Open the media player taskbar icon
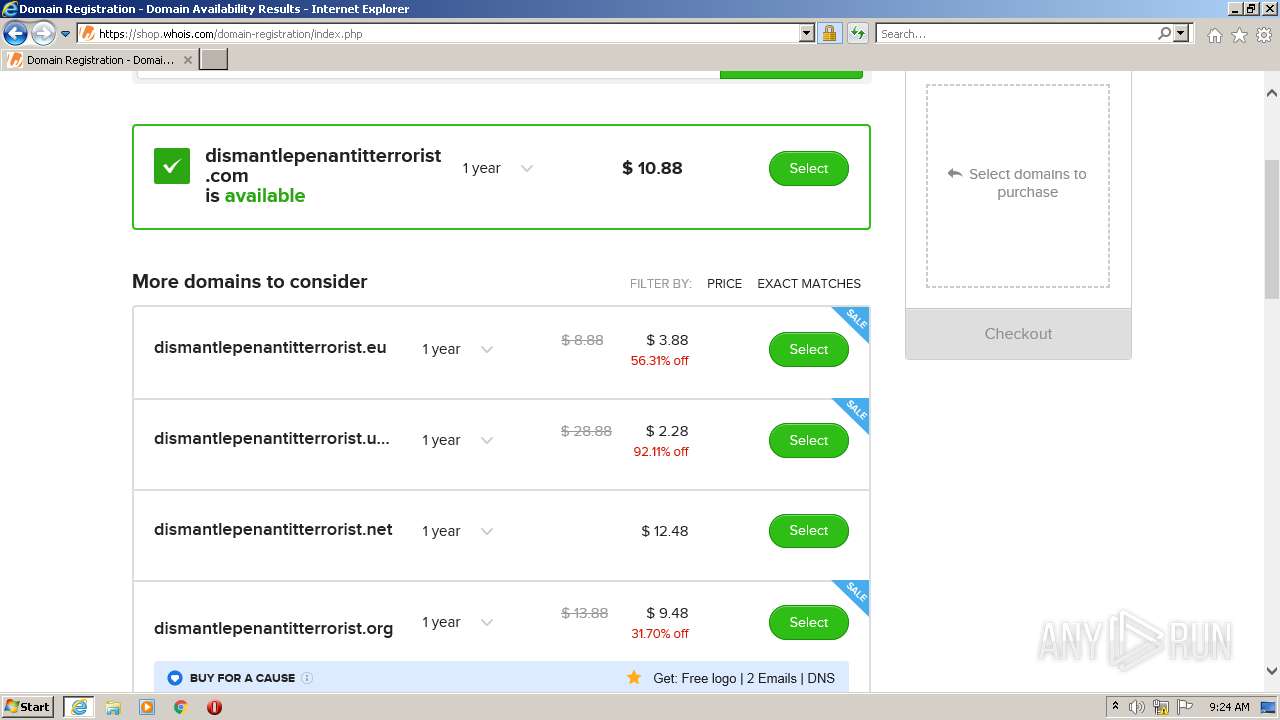Viewport: 1280px width, 720px height. [x=147, y=707]
